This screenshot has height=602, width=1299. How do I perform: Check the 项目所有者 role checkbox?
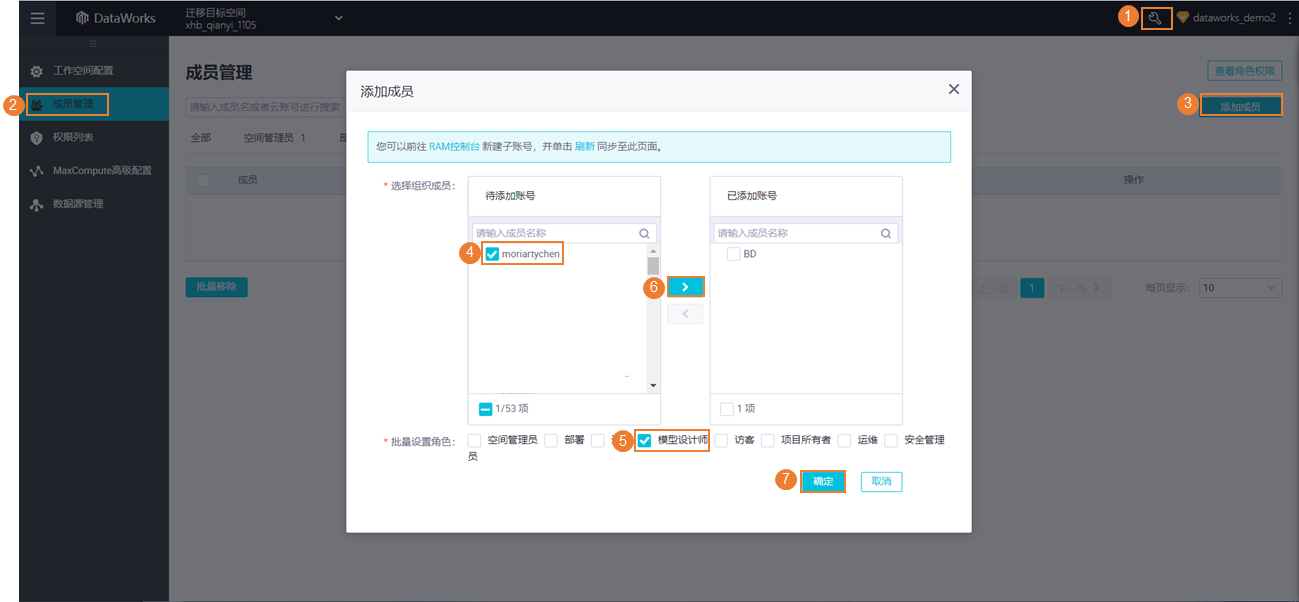coord(768,440)
